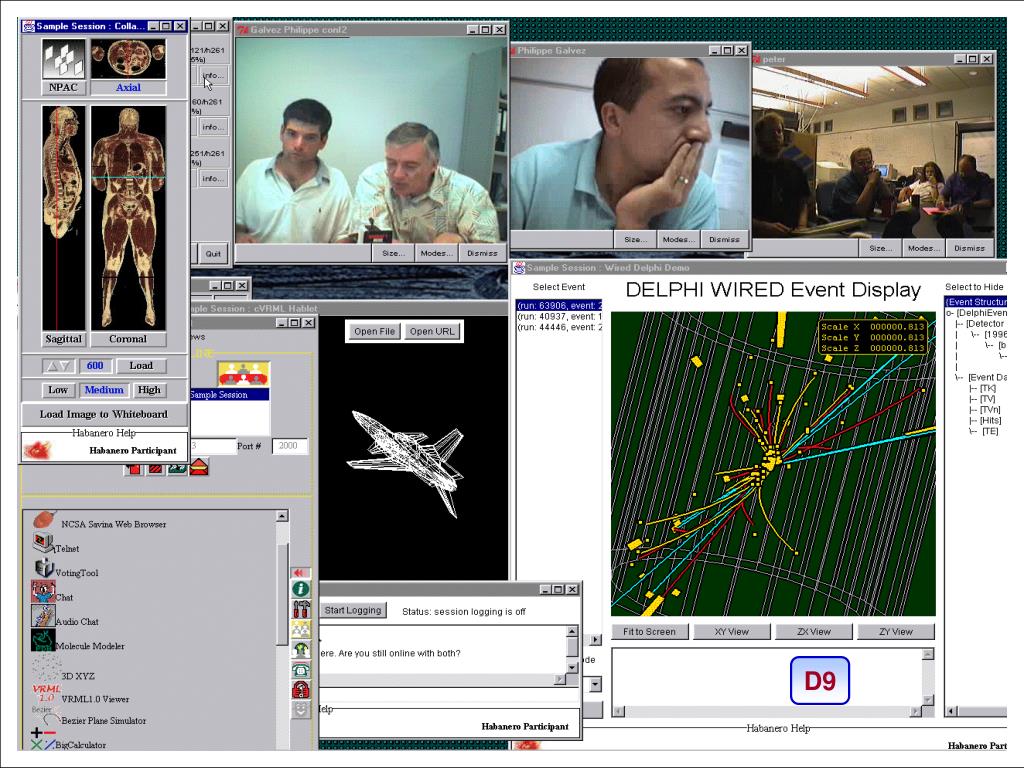The height and width of the screenshot is (768, 1024).
Task: Click Open URL in VRML window
Action: (432, 331)
